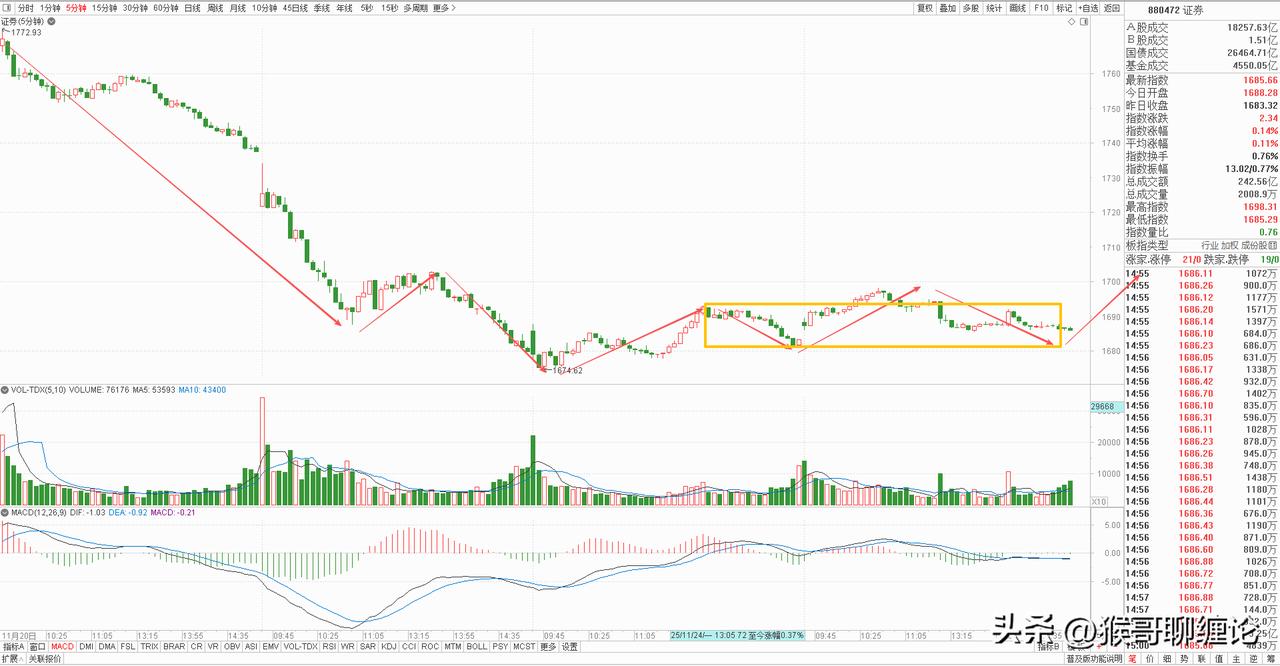
Task: Click the 叠加 overlay button
Action: pos(948,8)
